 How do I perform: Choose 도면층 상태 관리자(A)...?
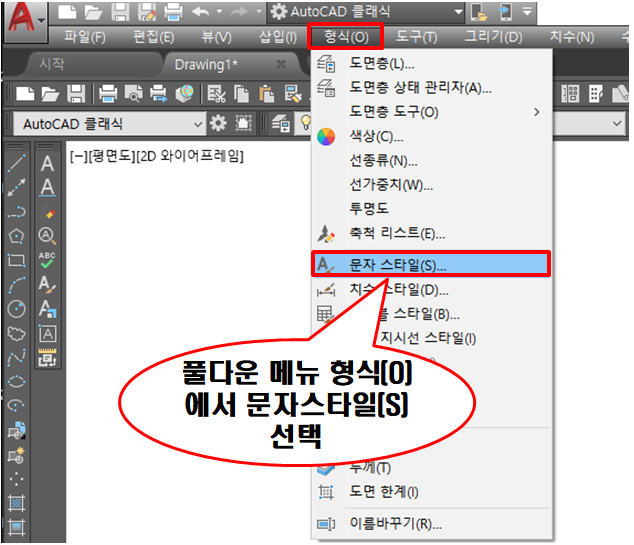[x=432, y=87]
